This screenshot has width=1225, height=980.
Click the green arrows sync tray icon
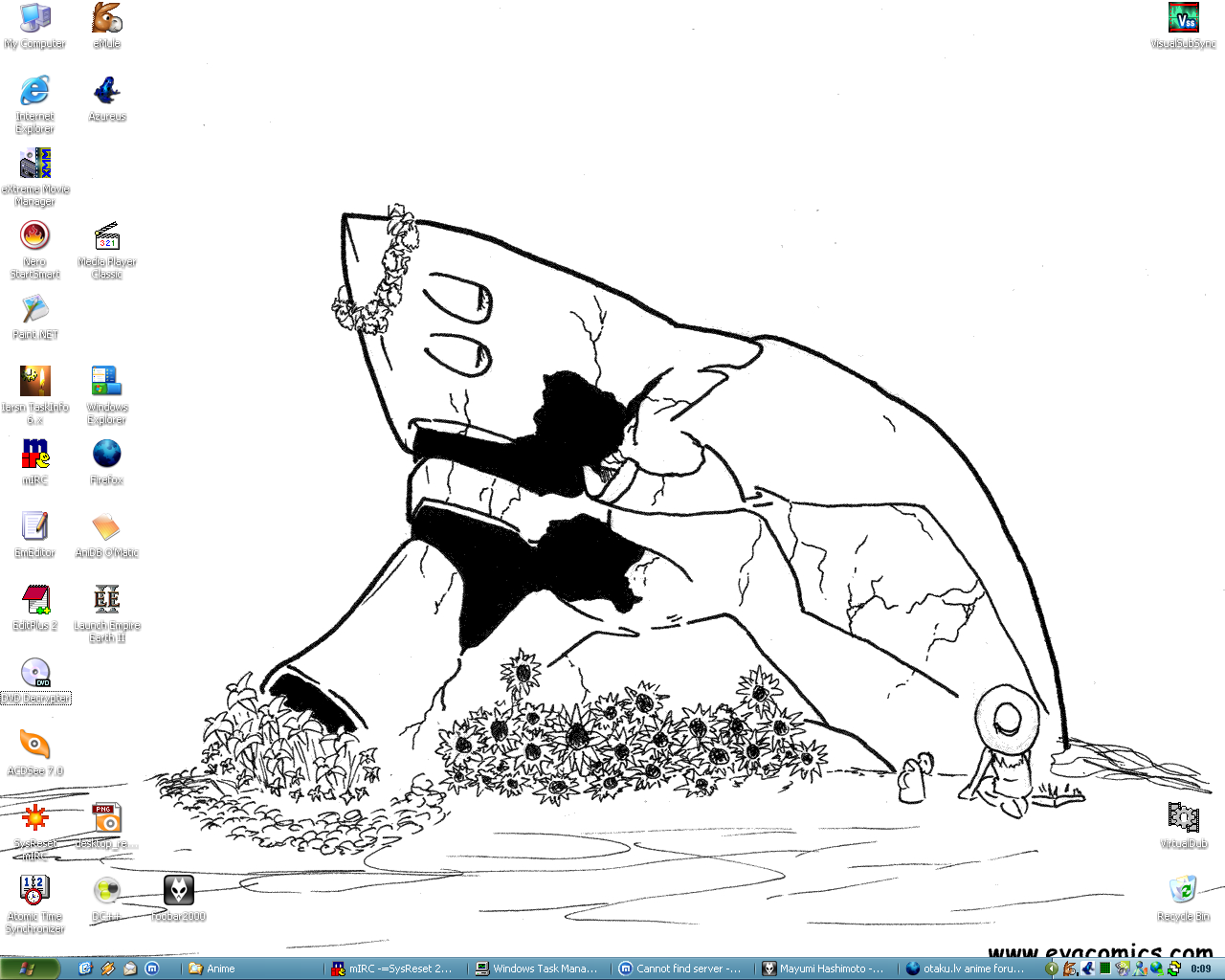click(1174, 969)
